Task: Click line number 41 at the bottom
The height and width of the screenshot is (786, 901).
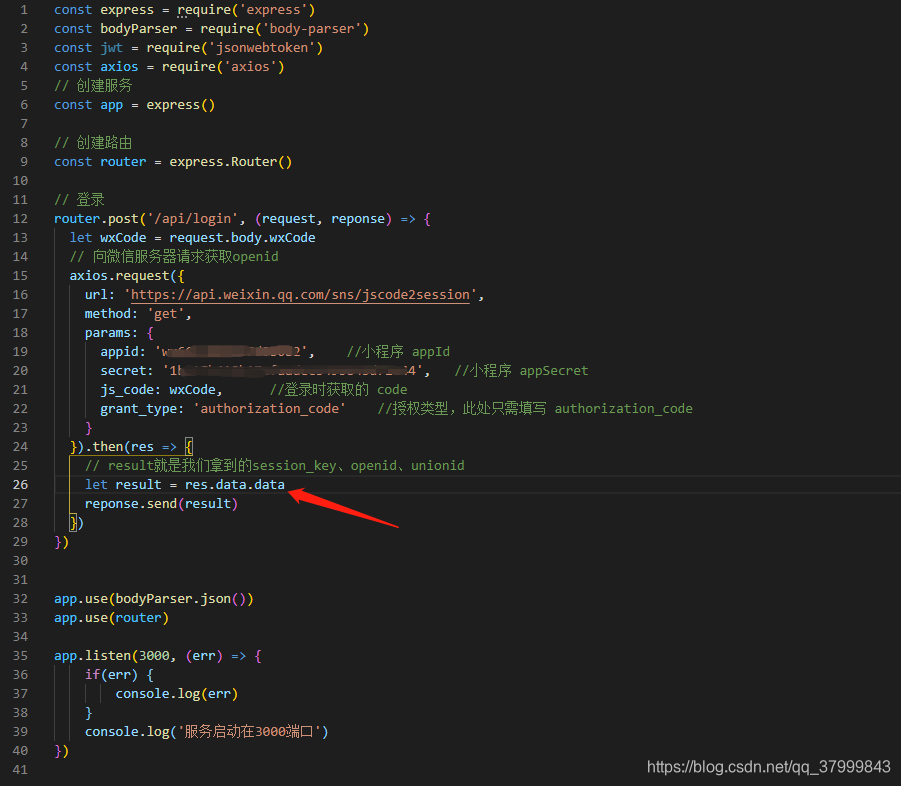Action: click(19, 769)
